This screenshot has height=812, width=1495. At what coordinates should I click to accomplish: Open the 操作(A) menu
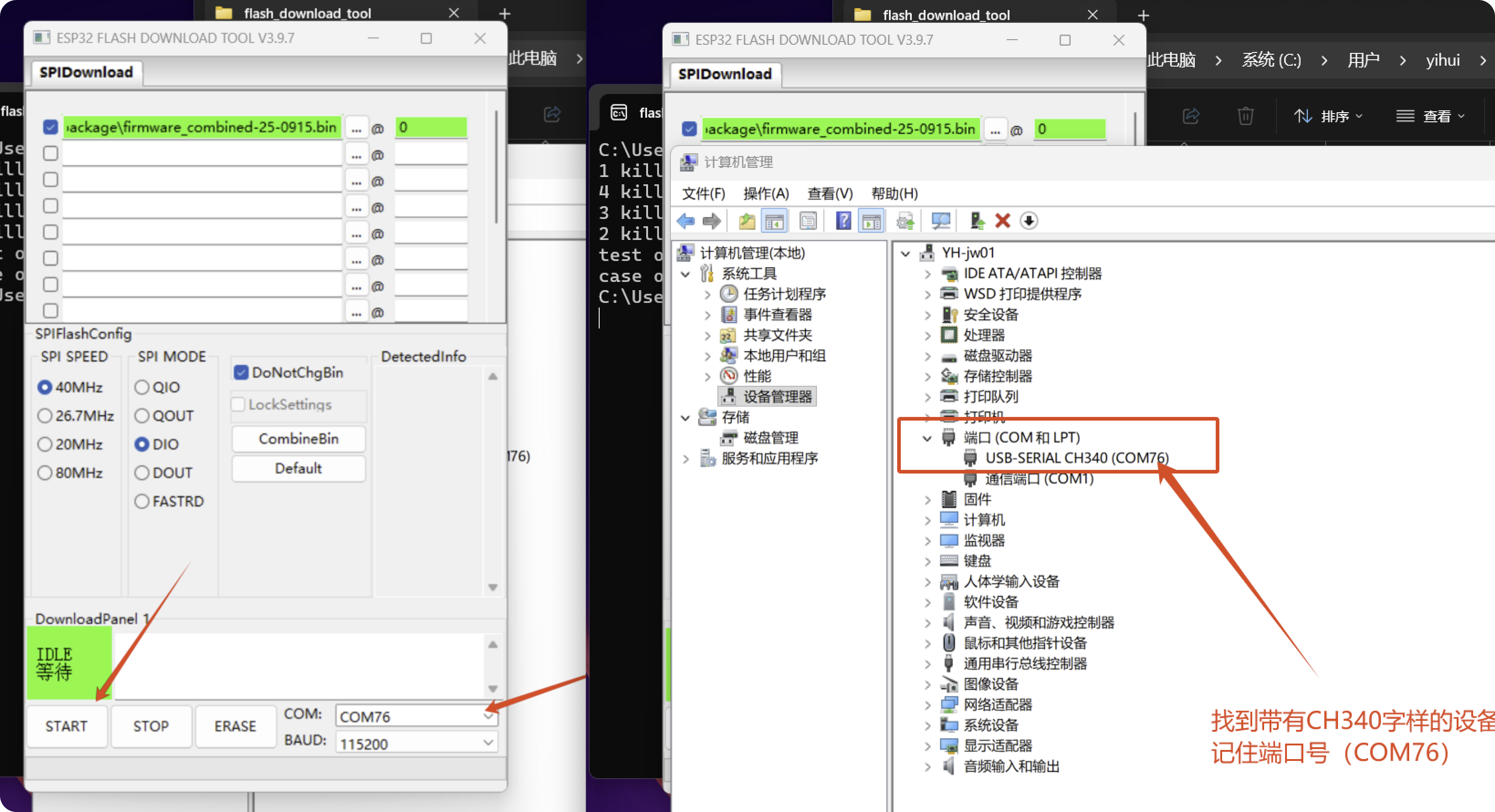tap(765, 193)
